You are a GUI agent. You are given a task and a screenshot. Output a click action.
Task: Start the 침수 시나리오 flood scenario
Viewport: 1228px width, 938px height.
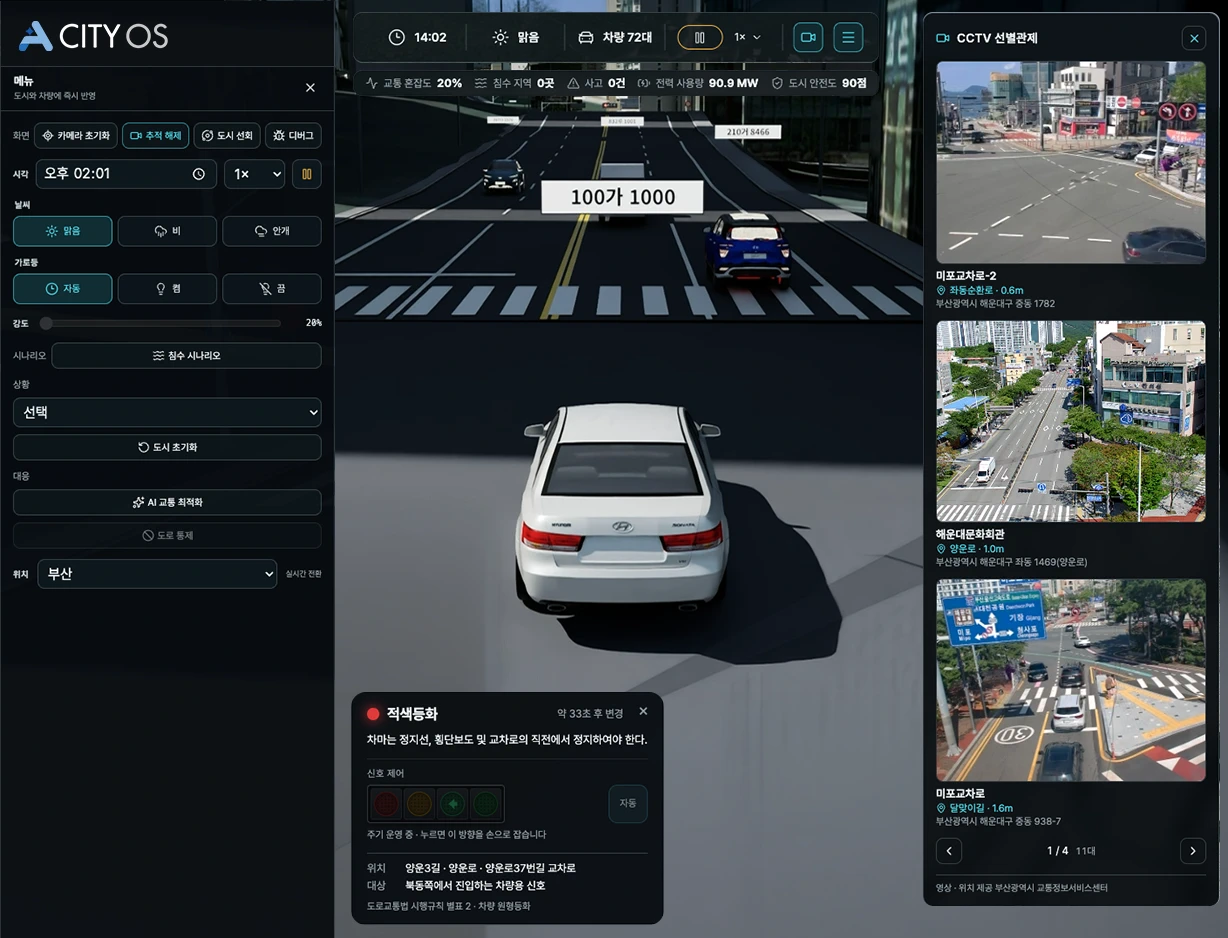(x=186, y=356)
